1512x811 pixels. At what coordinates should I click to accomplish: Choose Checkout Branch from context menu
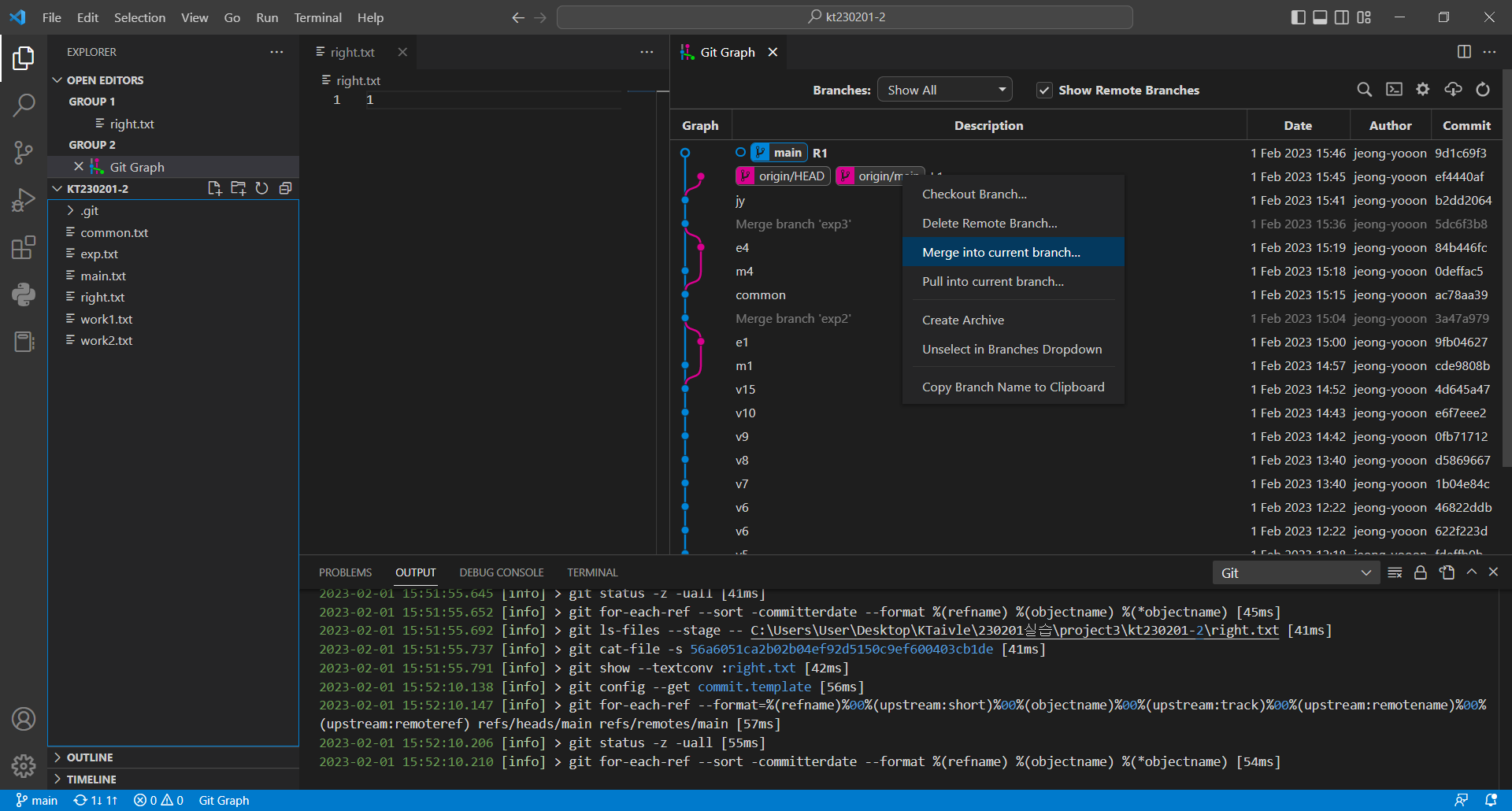pyautogui.click(x=1013, y=194)
